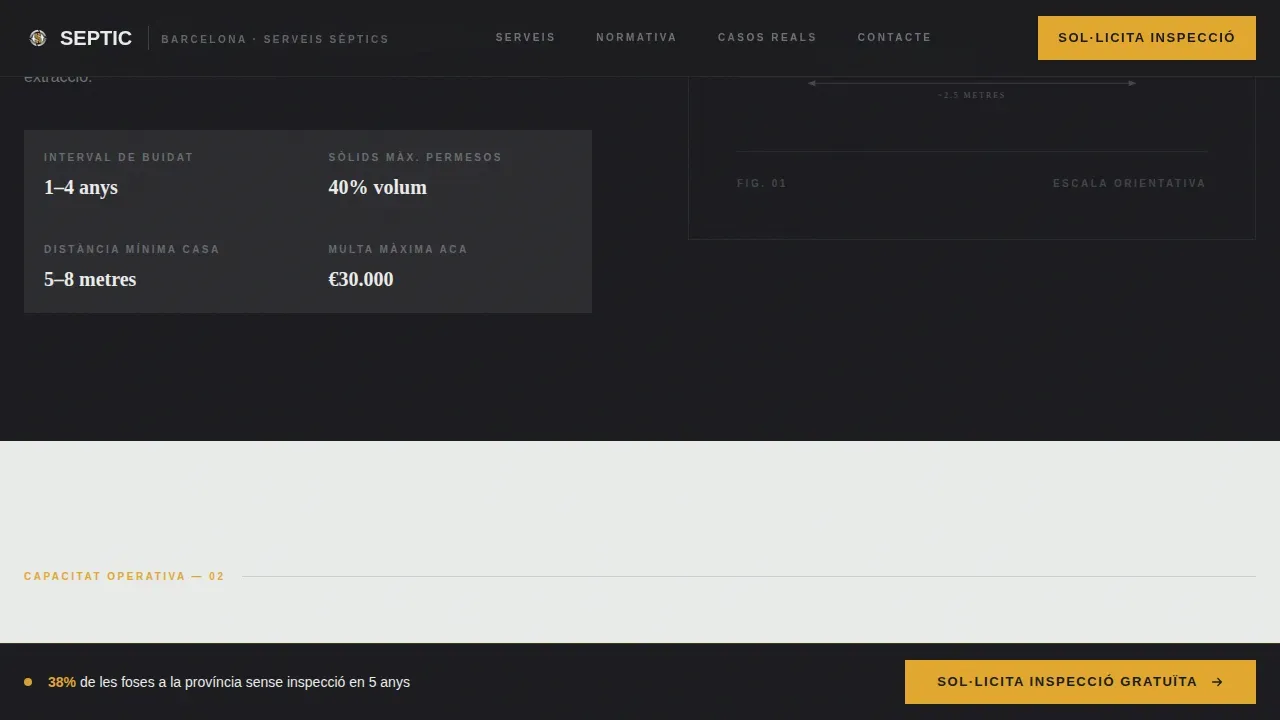This screenshot has width=1280, height=720.
Task: Select the 40% volum value
Action: [x=378, y=187]
